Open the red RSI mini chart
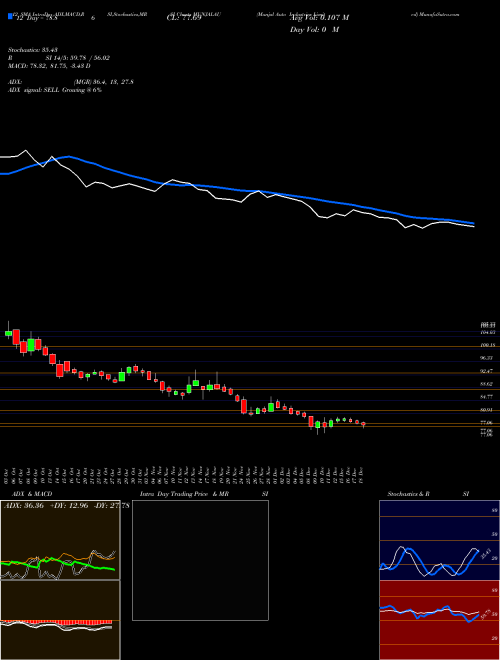This screenshot has width=500, height=660. click(439, 620)
